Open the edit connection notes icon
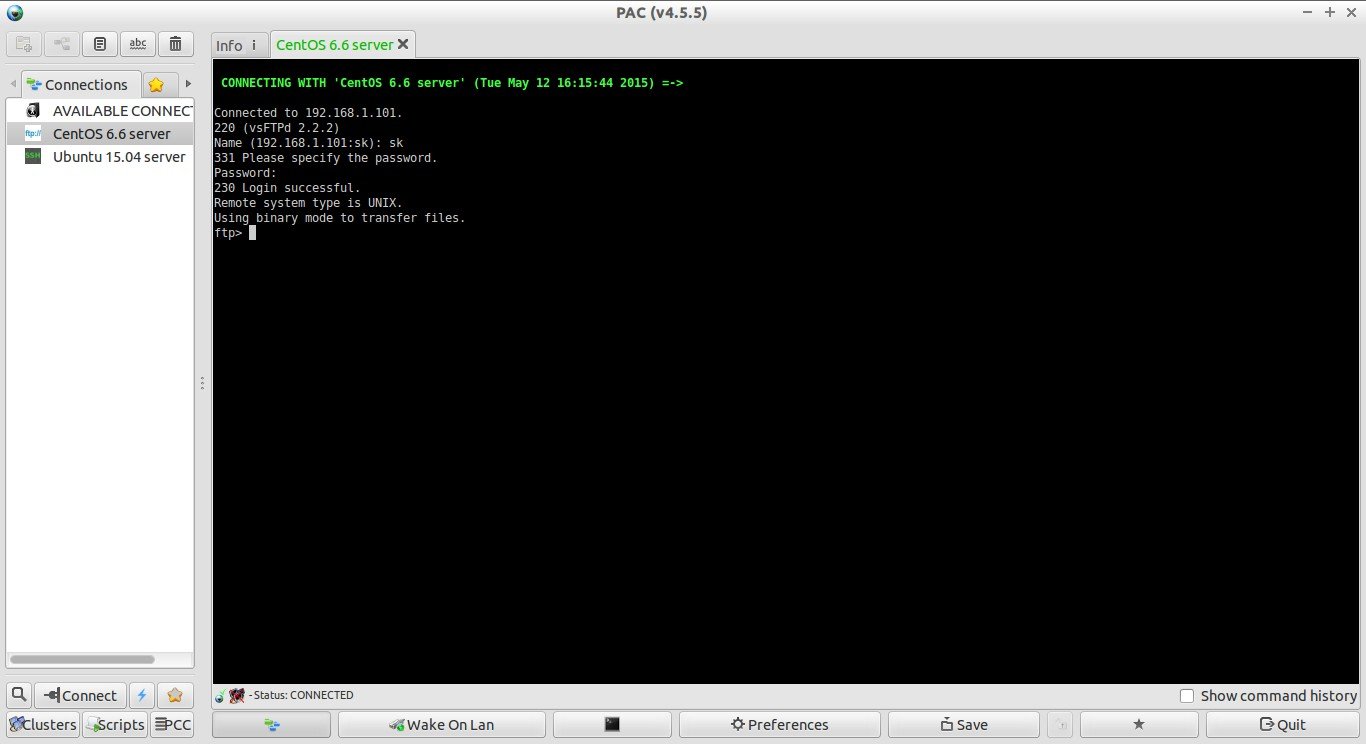 (x=100, y=44)
